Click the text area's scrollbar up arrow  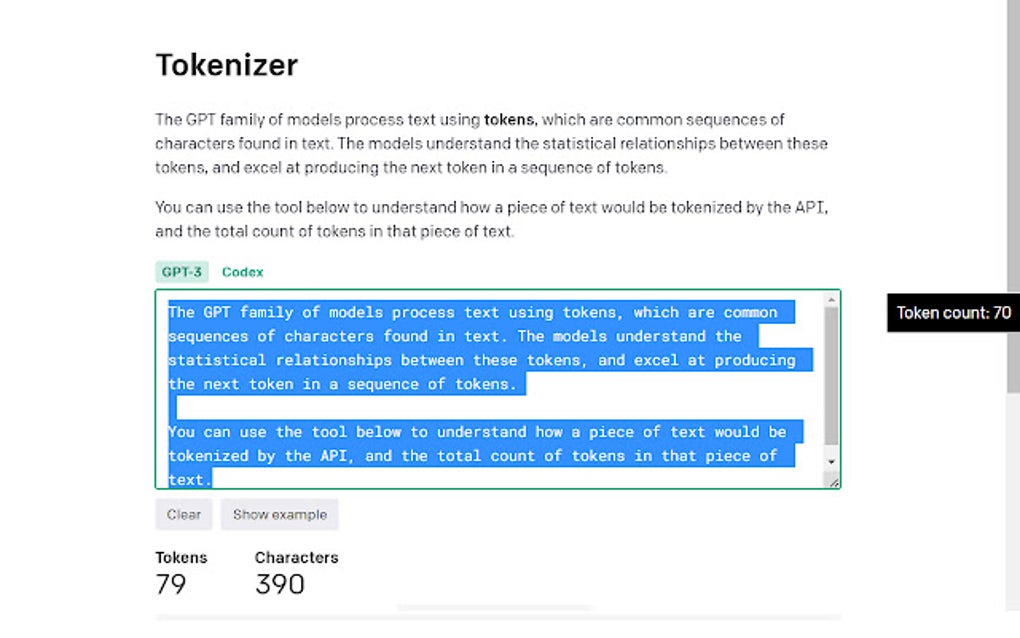point(832,300)
